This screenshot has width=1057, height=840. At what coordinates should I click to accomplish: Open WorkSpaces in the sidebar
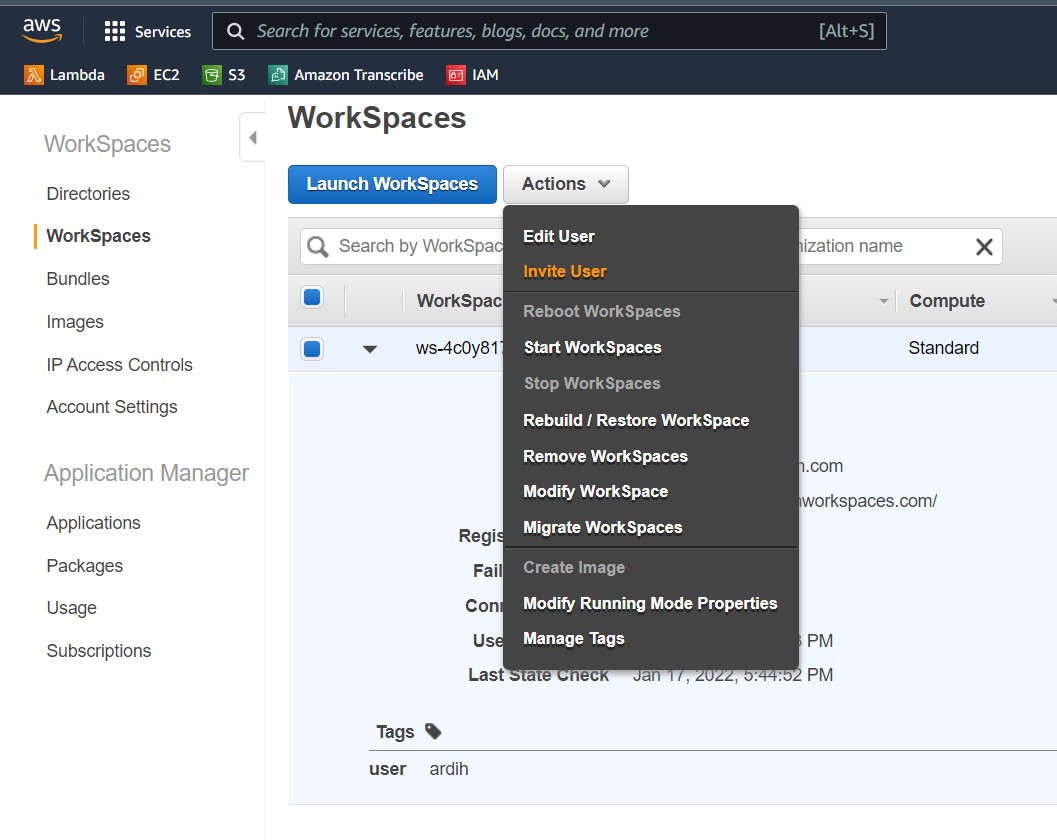pyautogui.click(x=98, y=236)
